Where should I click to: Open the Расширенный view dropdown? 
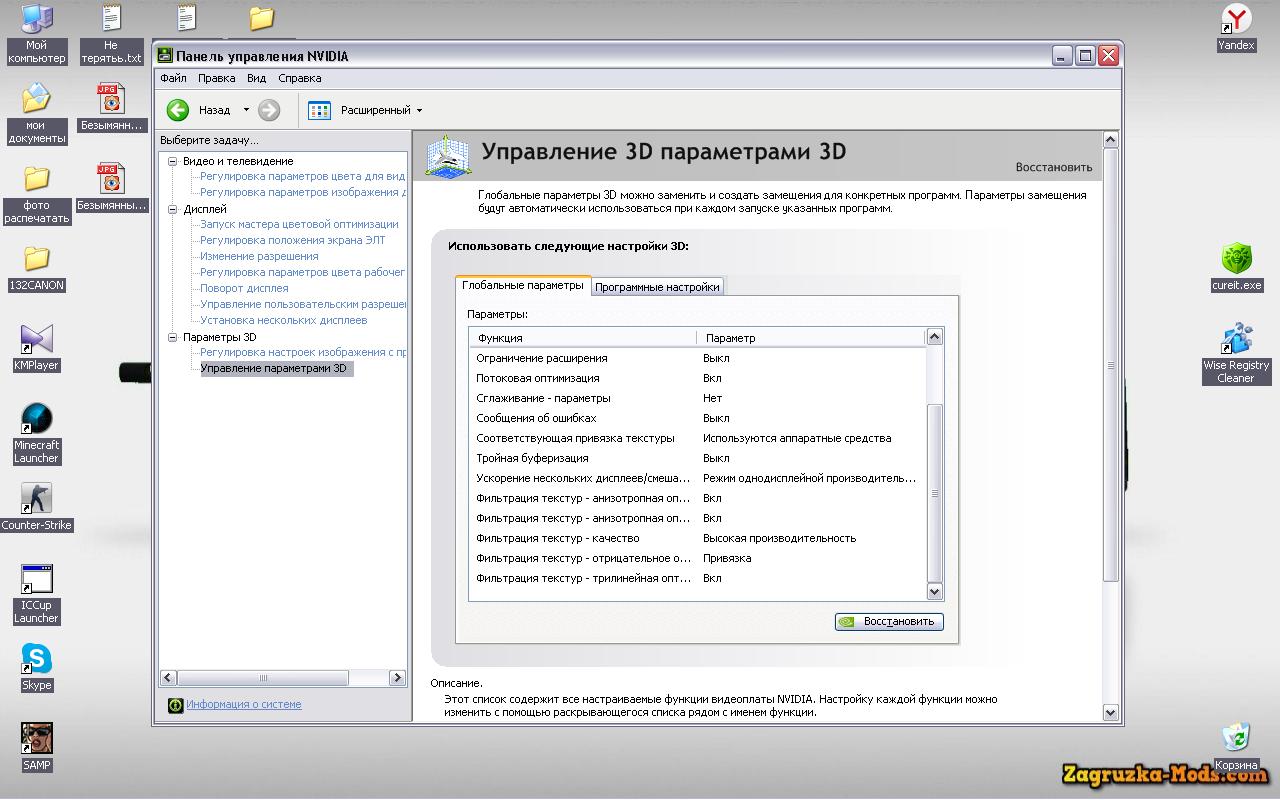(419, 110)
